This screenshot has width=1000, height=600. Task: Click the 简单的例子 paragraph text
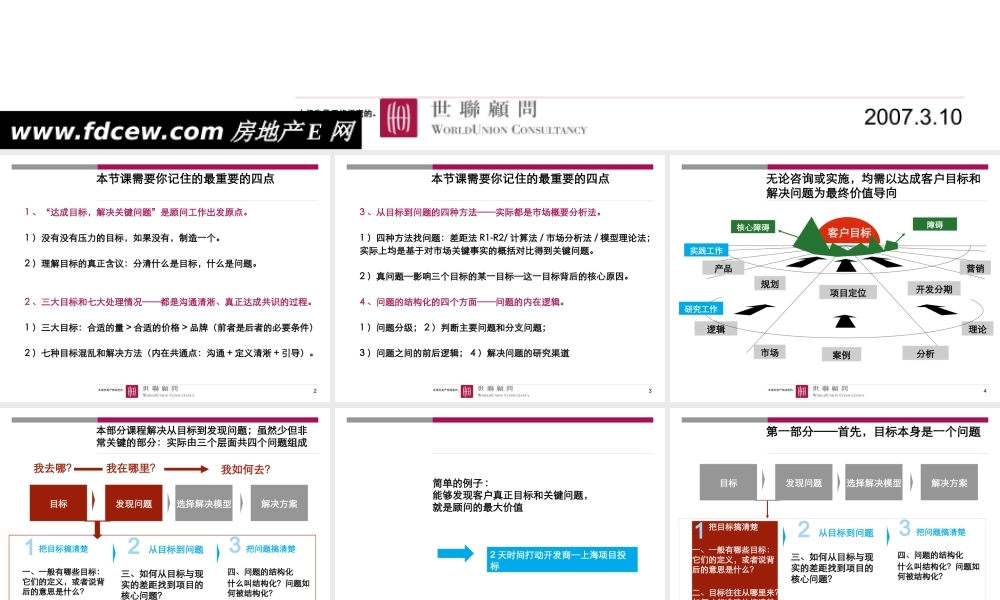510,495
